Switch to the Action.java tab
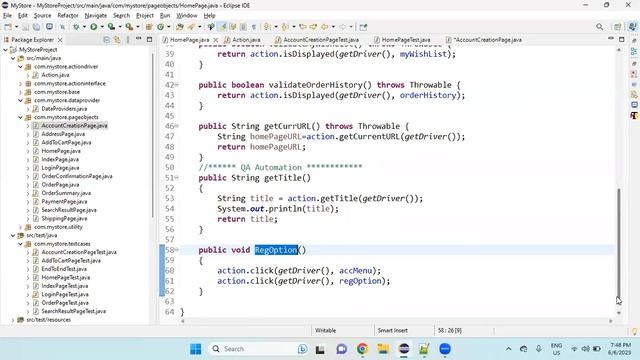640x360 pixels. pos(246,40)
